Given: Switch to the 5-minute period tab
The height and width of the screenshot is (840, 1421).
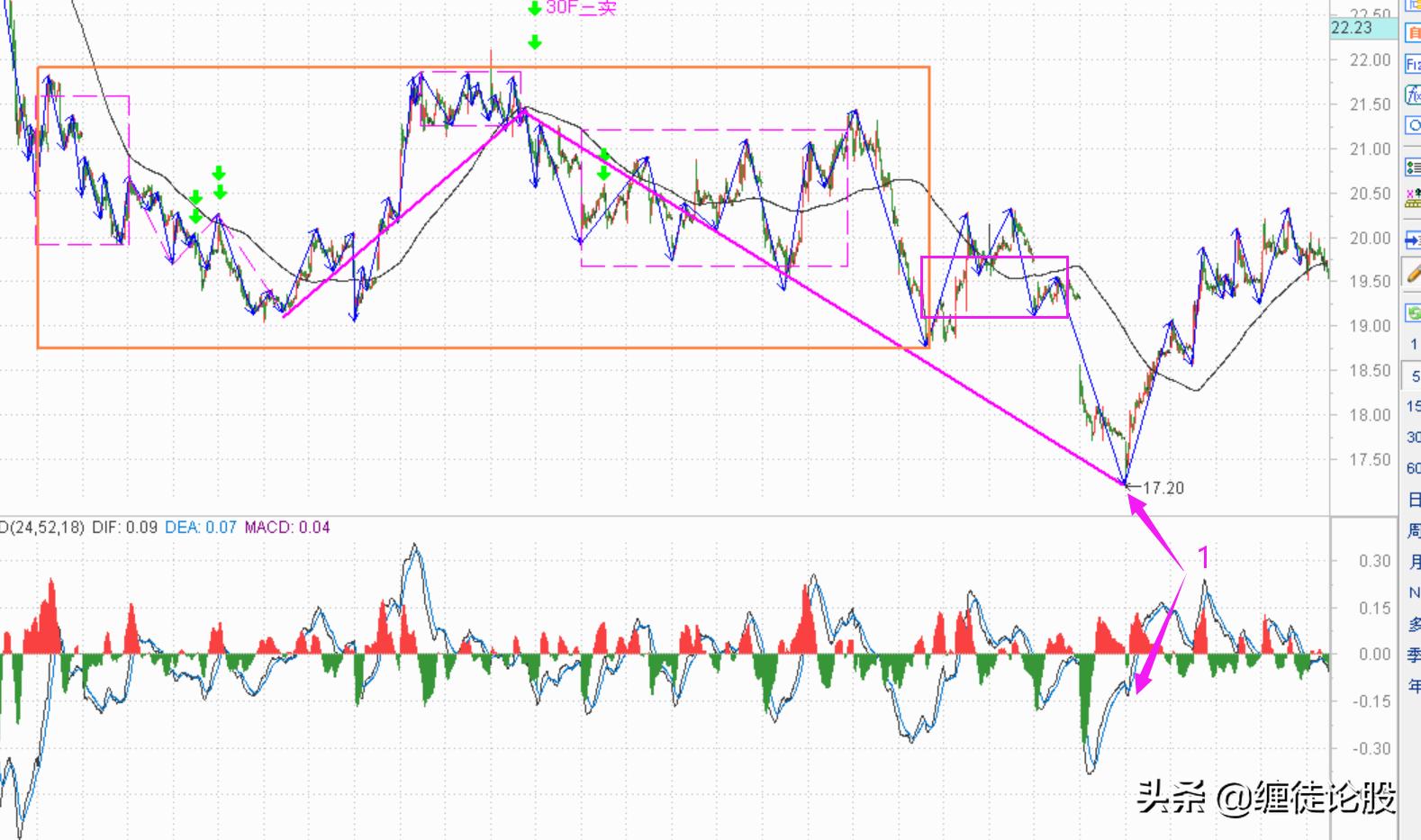Looking at the screenshot, I should click(x=1414, y=376).
